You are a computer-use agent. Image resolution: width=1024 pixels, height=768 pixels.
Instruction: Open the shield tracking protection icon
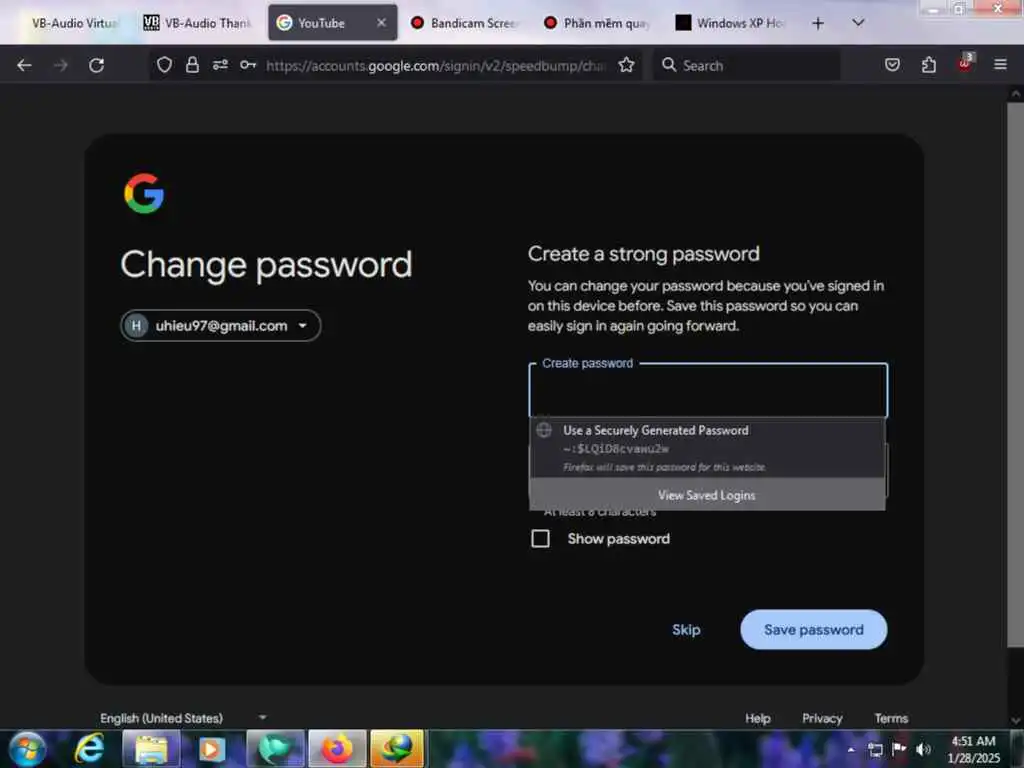pos(165,65)
